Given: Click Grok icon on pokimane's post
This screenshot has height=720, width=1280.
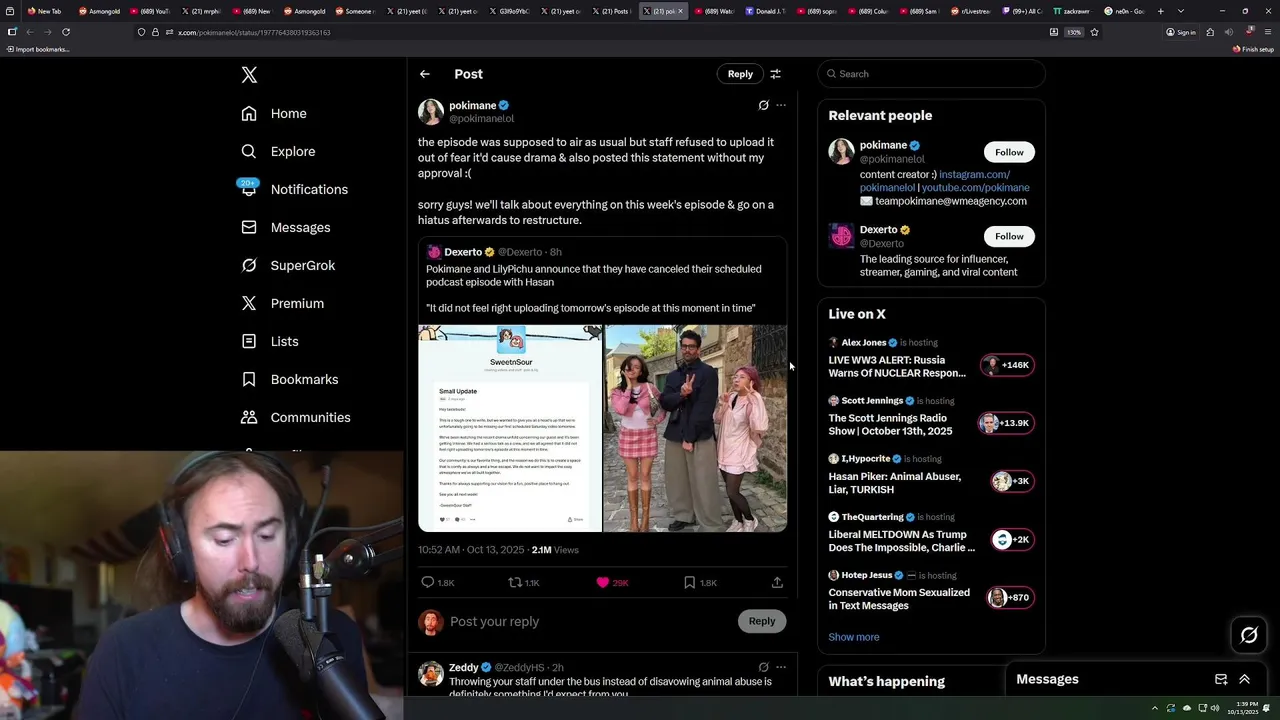Looking at the screenshot, I should click(763, 105).
